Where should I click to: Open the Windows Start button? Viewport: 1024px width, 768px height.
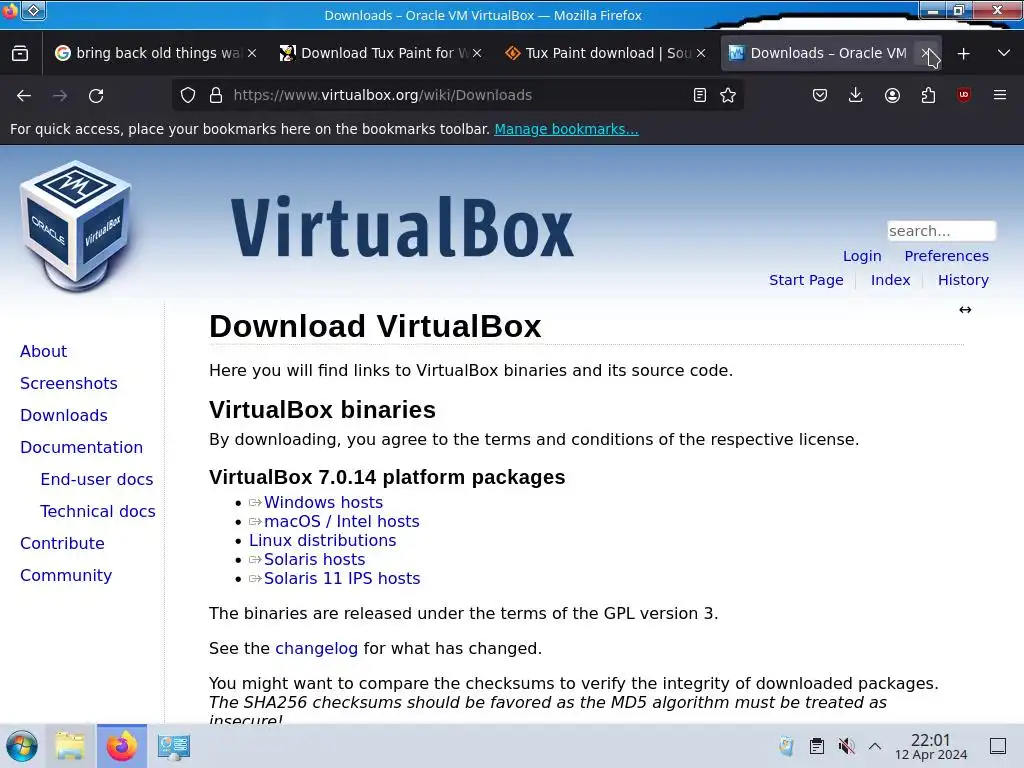pos(22,746)
